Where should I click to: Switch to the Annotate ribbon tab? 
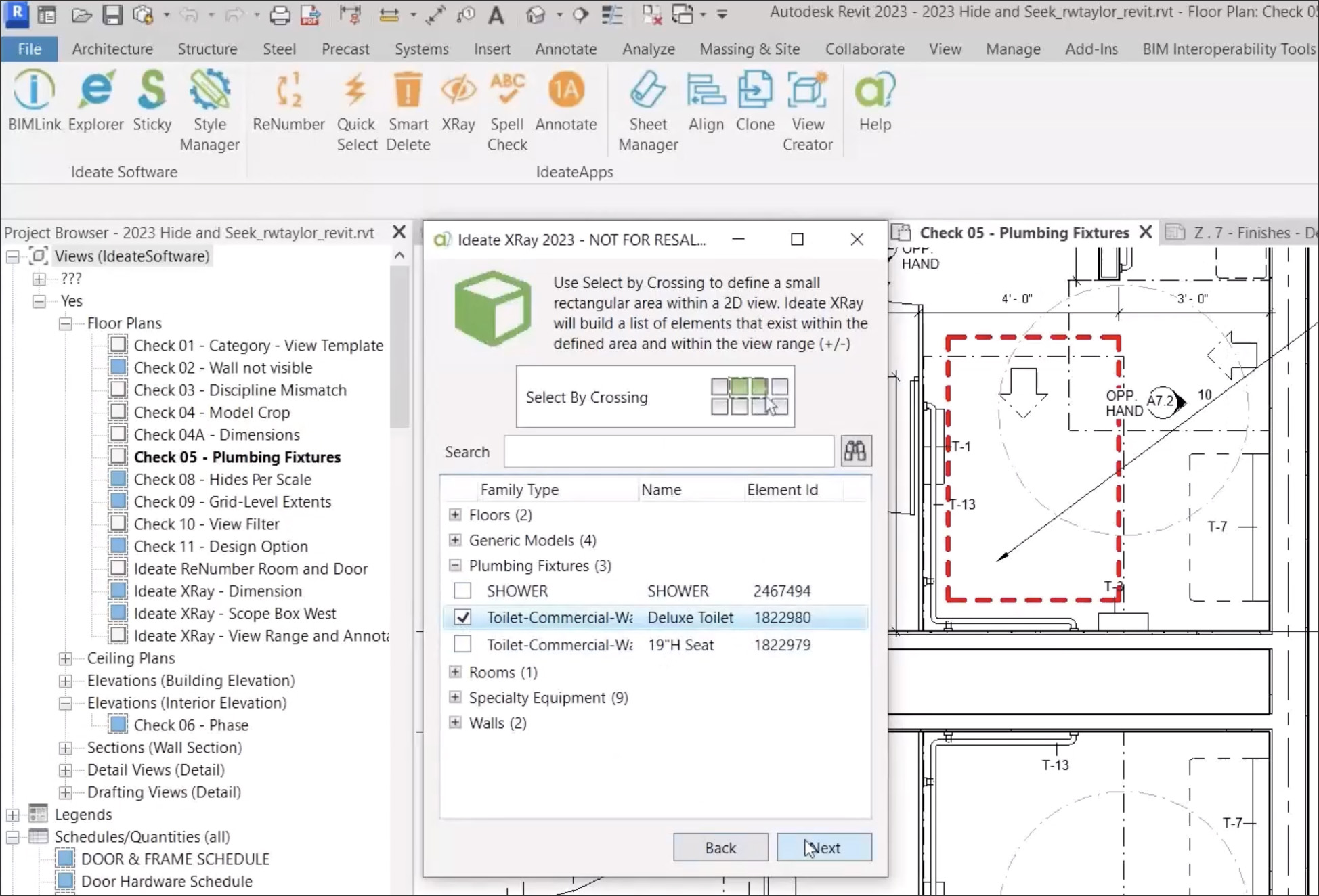566,49
